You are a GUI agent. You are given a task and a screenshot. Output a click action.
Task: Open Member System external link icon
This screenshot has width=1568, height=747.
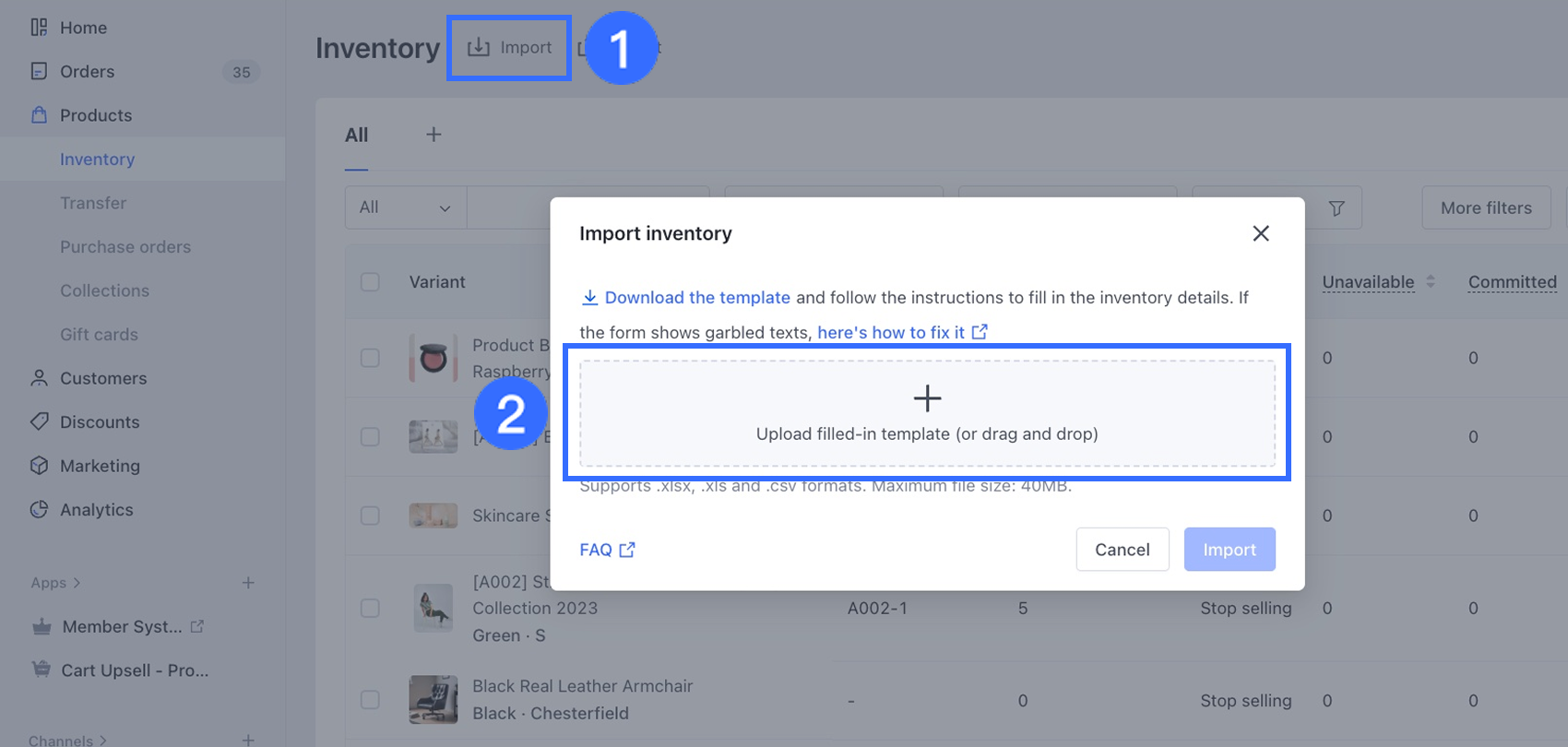pos(196,626)
